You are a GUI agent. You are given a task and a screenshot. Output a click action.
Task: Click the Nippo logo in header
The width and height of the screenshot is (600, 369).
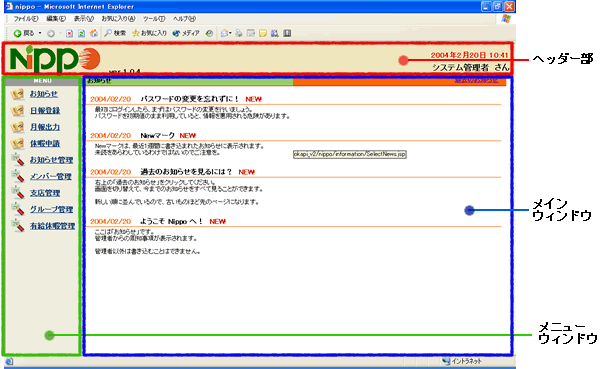pyautogui.click(x=55, y=59)
